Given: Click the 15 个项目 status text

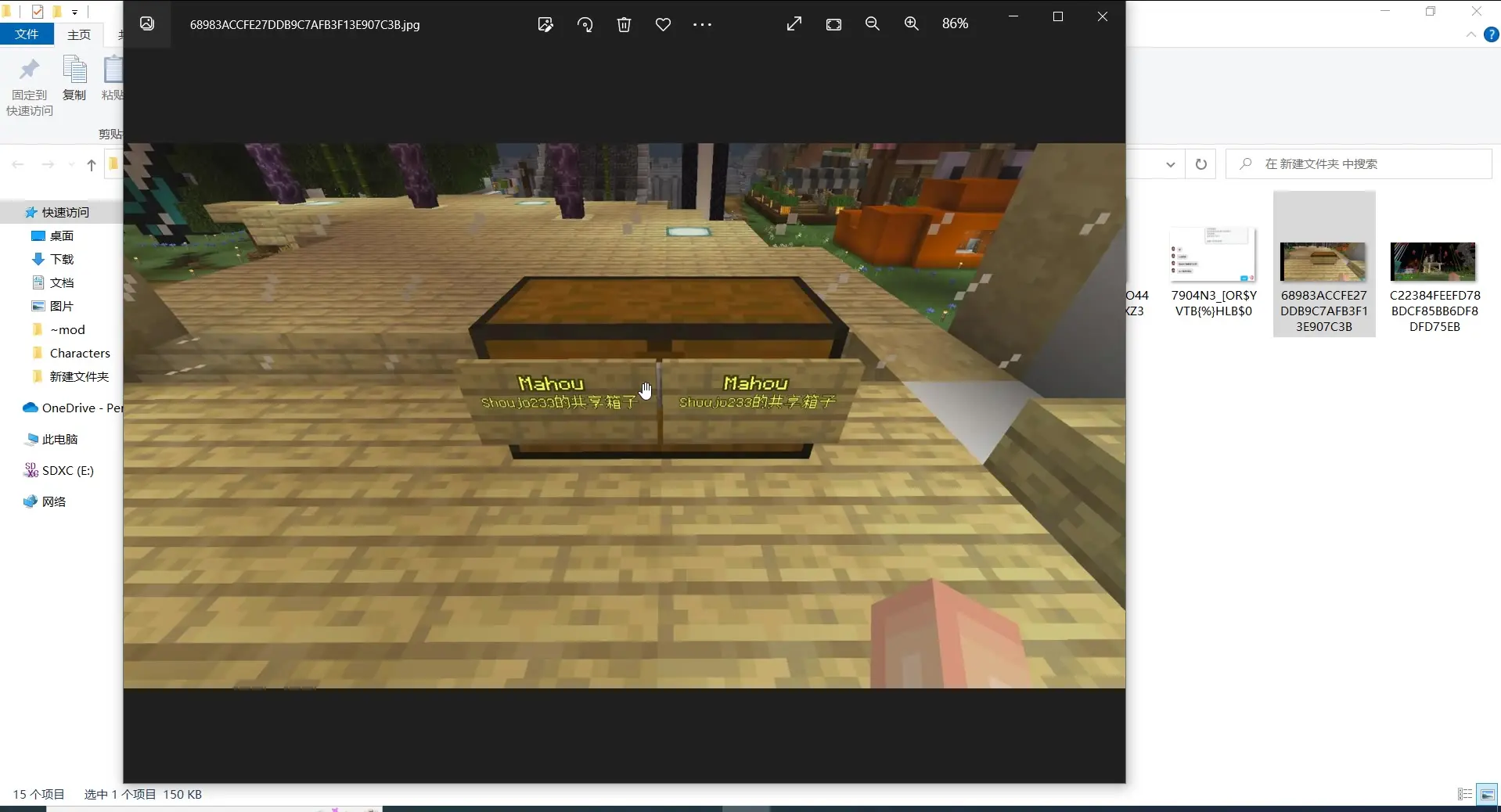Looking at the screenshot, I should 38,794.
